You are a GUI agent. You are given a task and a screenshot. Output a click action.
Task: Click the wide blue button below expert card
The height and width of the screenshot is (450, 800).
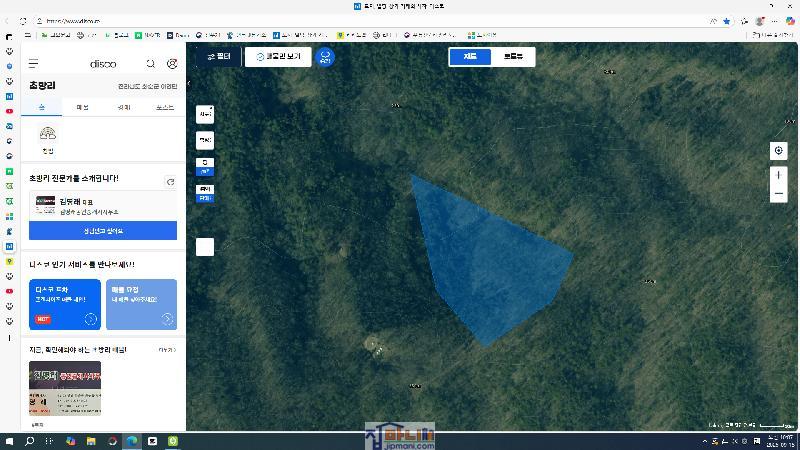click(103, 231)
